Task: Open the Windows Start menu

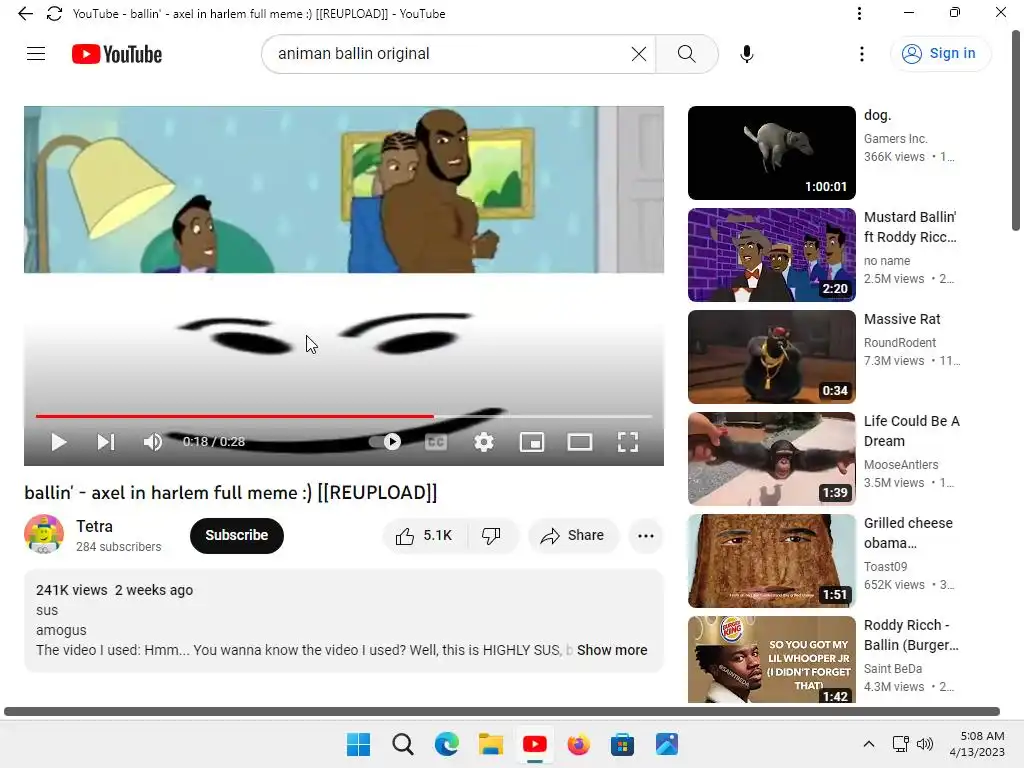Action: pyautogui.click(x=358, y=744)
